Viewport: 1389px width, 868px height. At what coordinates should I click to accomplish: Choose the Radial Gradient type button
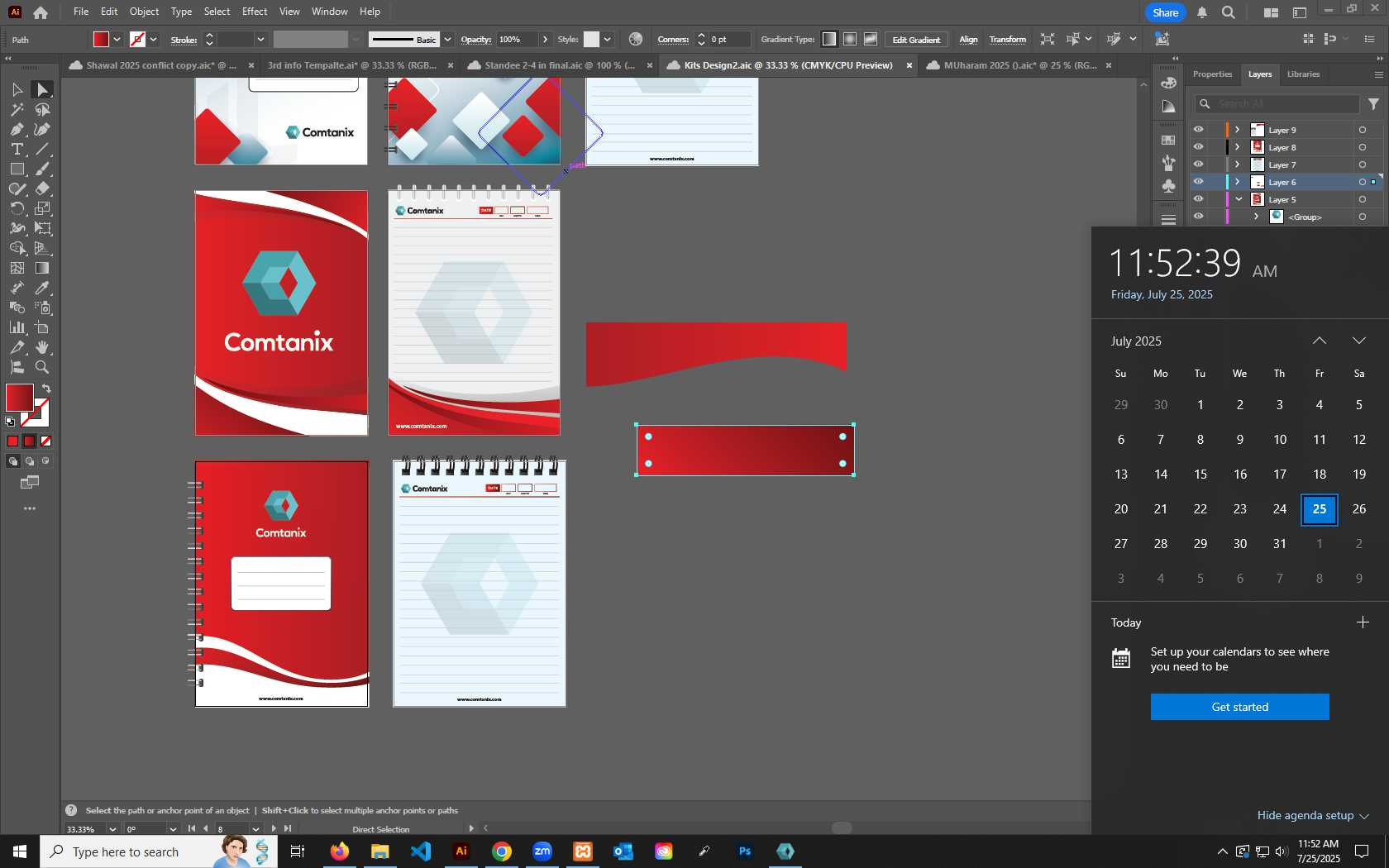[850, 39]
